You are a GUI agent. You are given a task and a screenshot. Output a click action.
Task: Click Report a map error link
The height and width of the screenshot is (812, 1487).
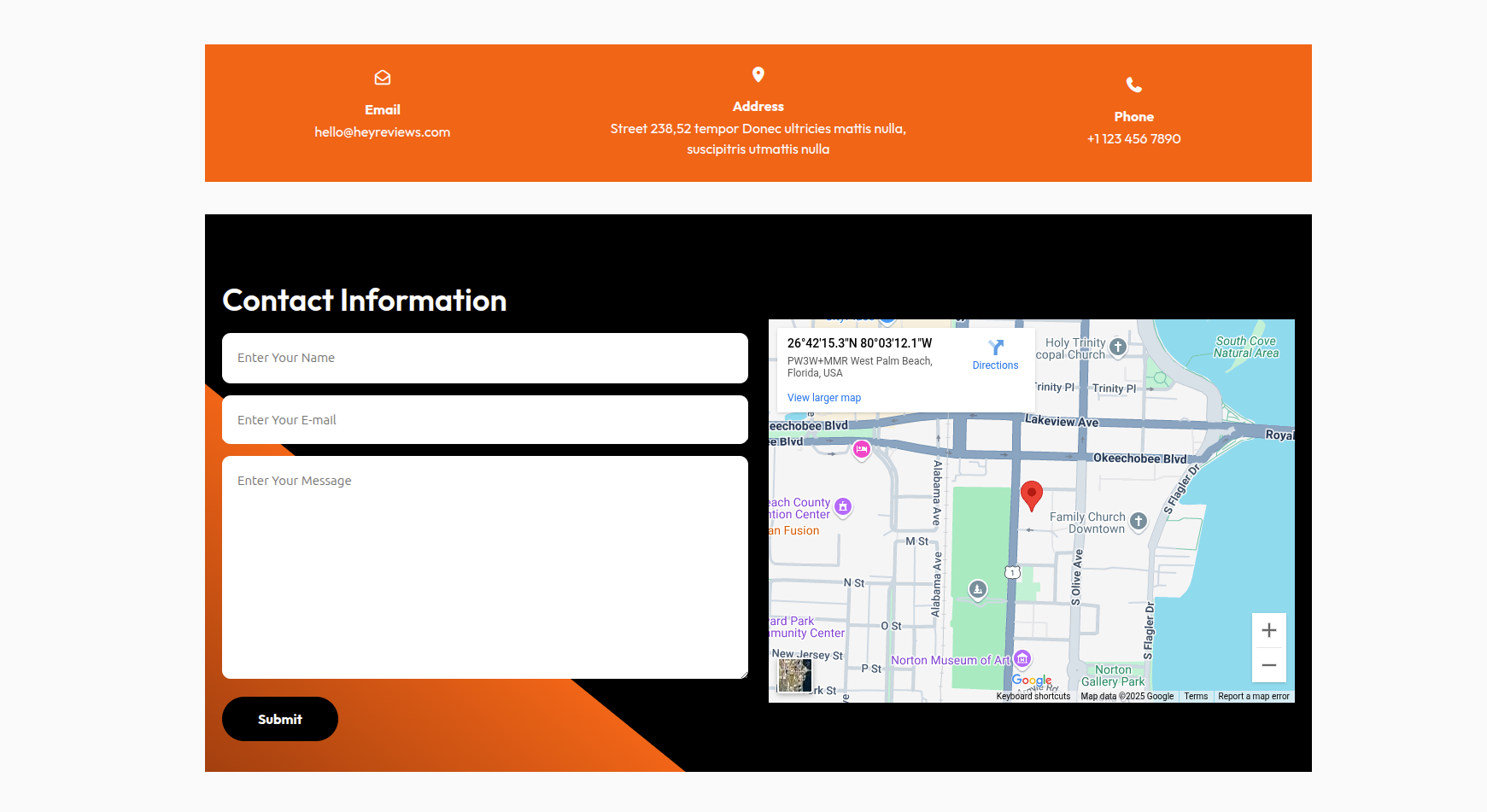pyautogui.click(x=1253, y=697)
